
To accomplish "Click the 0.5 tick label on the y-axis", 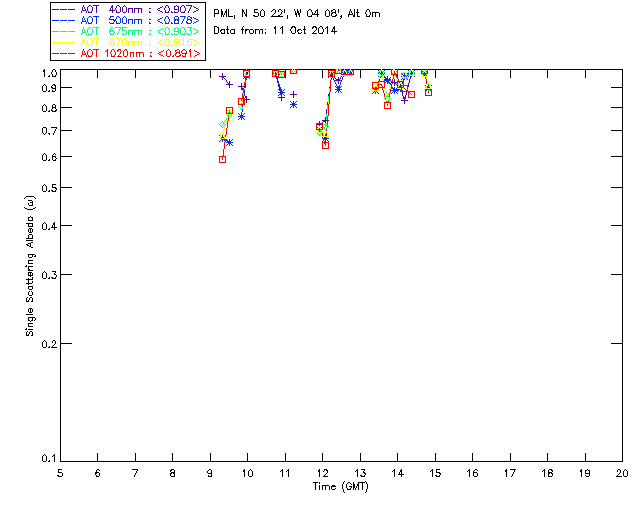I will click(45, 188).
